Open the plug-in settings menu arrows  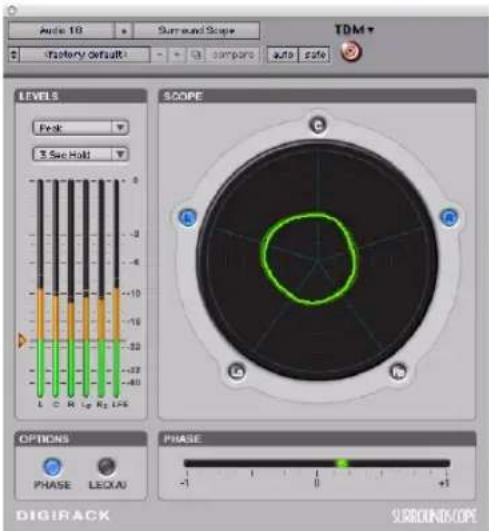[14, 55]
